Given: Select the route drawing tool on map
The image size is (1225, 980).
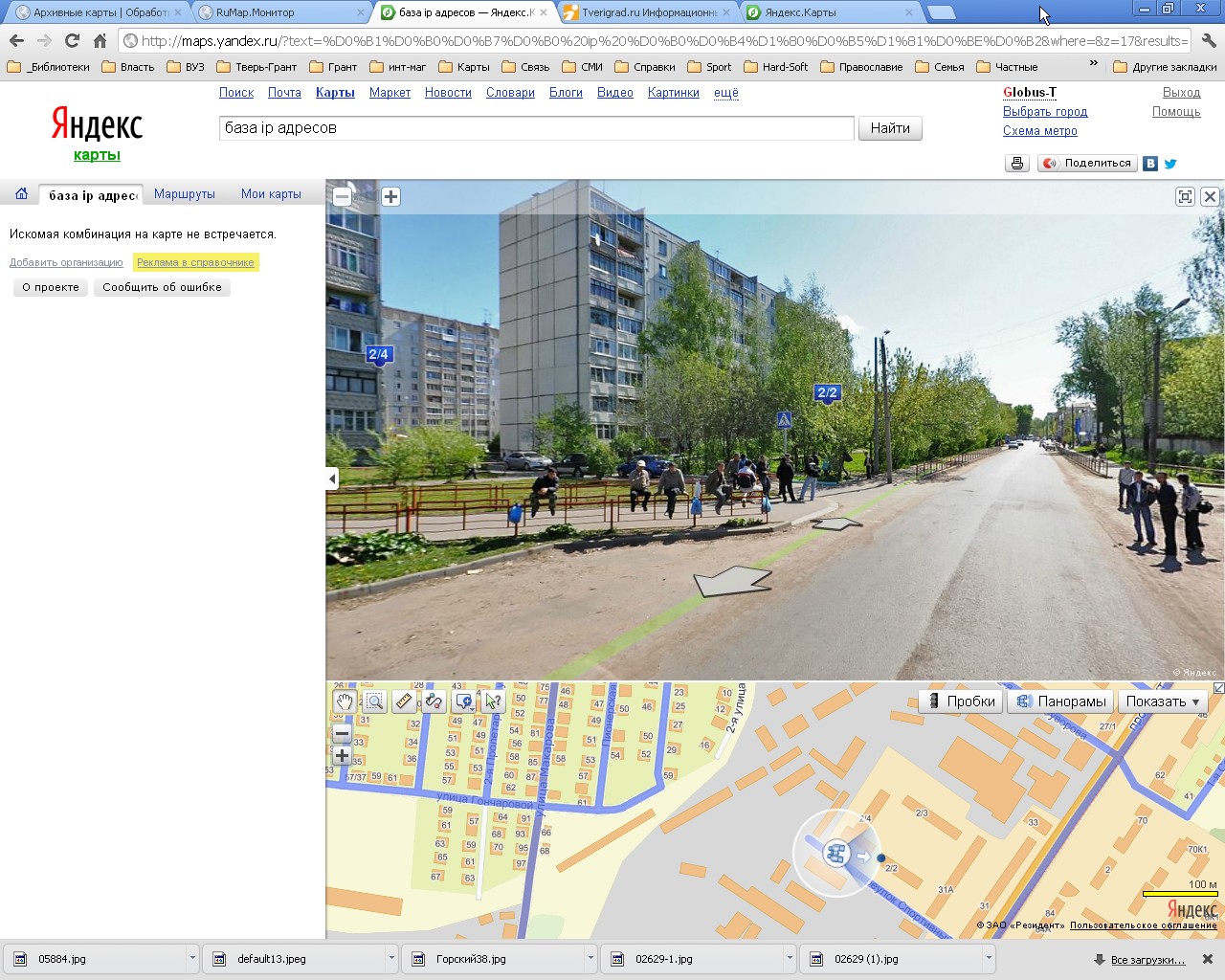Looking at the screenshot, I should coord(434,702).
